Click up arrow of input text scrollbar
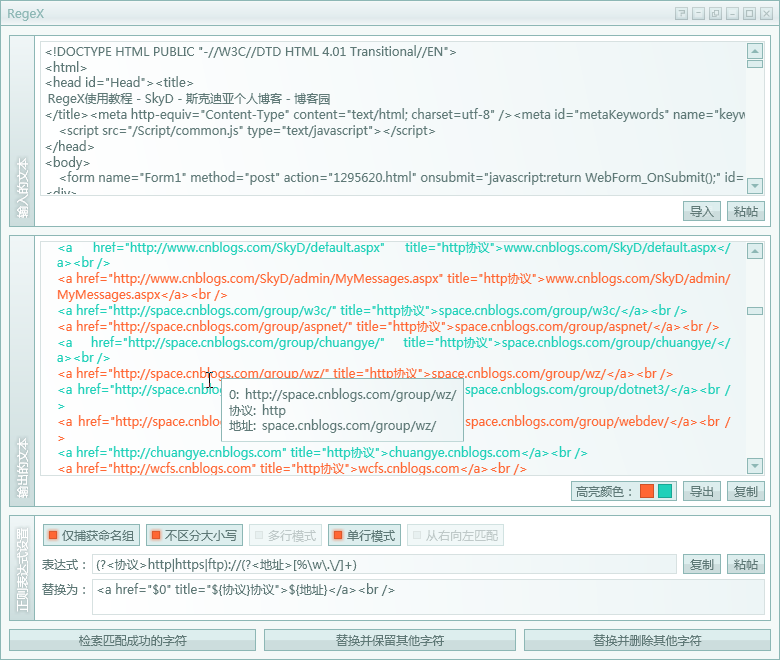Screen dimensions: 780x660 point(755,51)
